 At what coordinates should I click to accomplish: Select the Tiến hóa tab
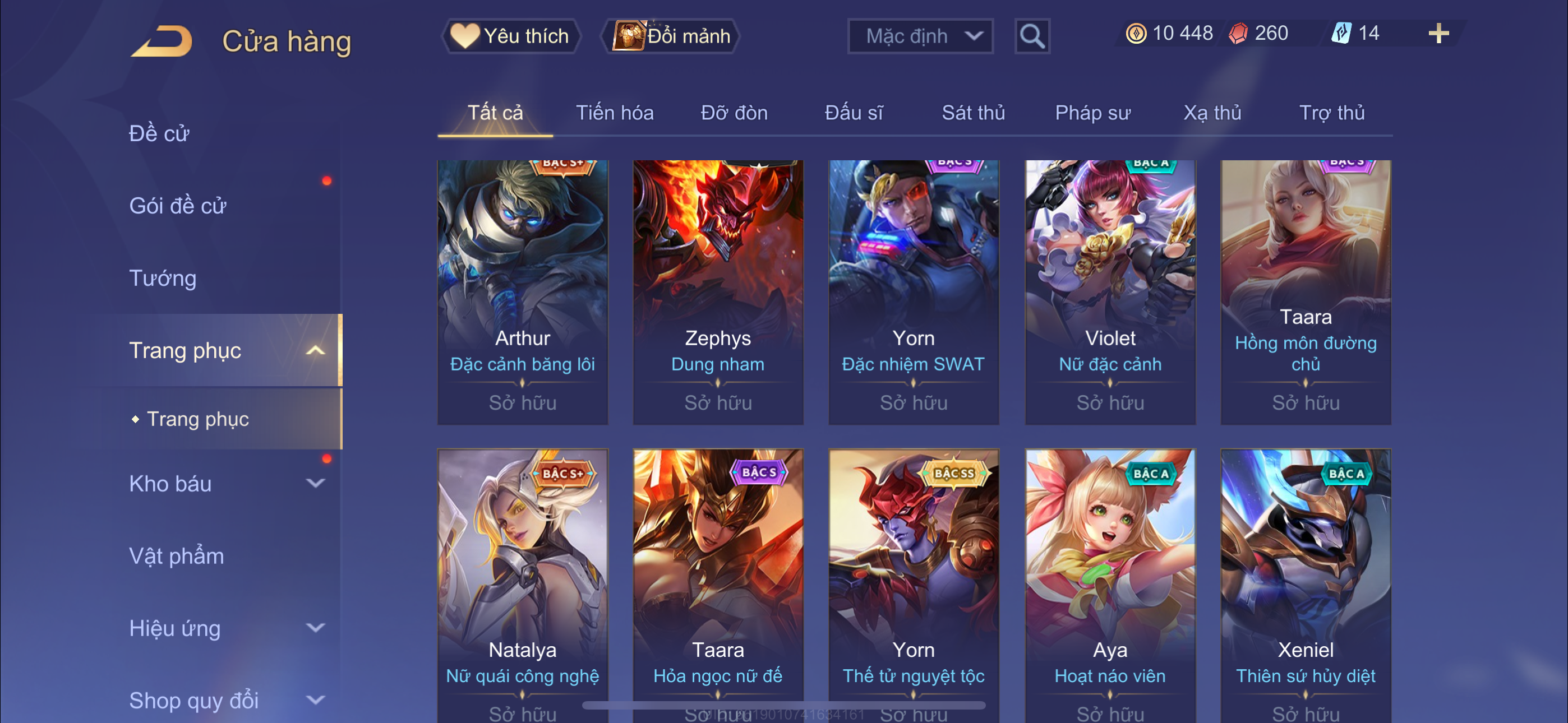[x=615, y=113]
